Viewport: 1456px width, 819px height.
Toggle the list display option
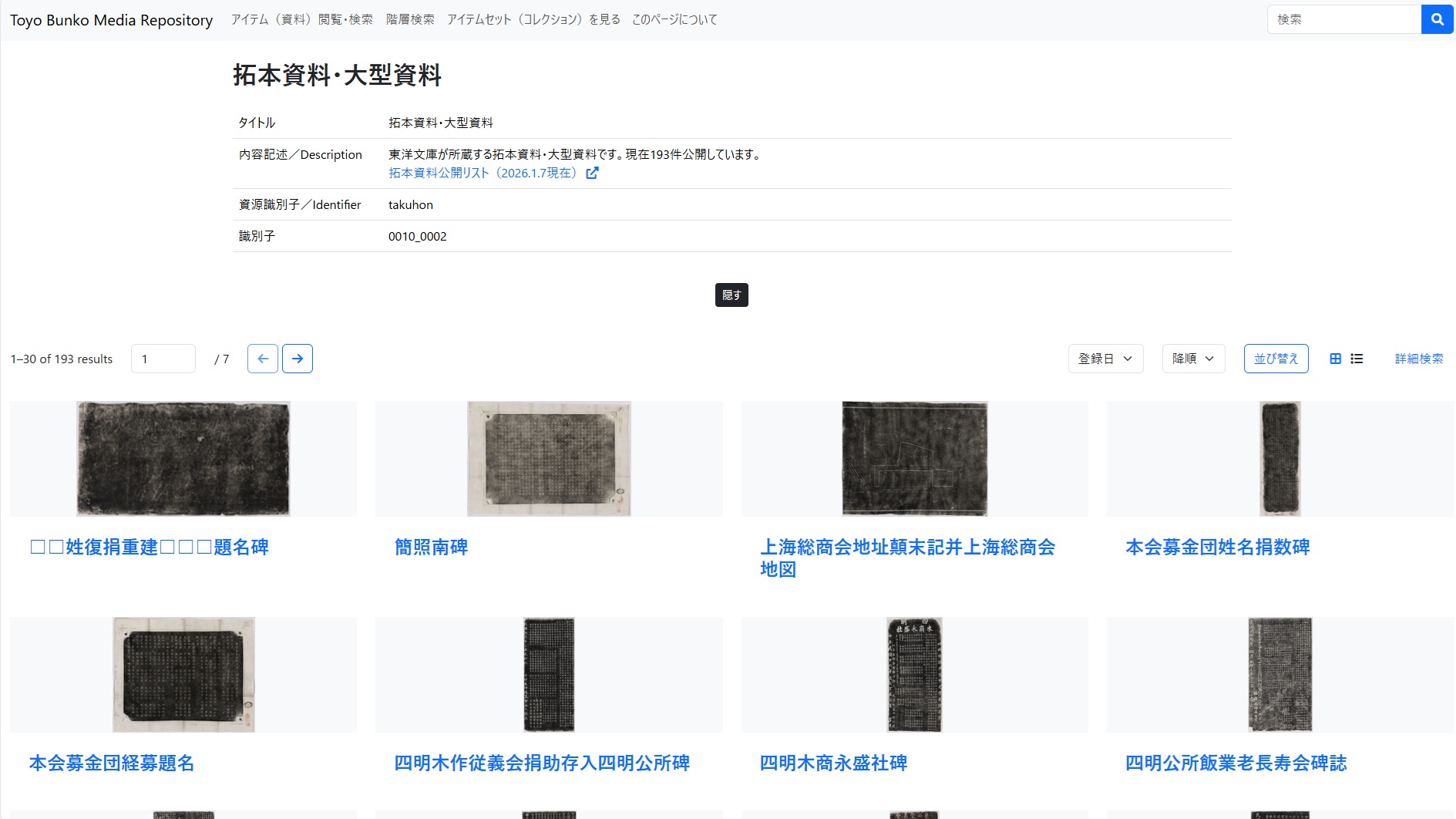(1357, 359)
